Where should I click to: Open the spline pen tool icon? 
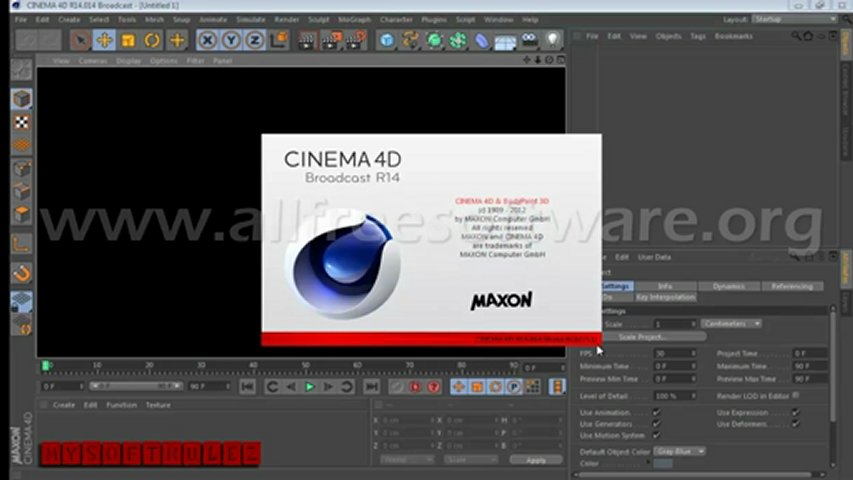coord(410,40)
